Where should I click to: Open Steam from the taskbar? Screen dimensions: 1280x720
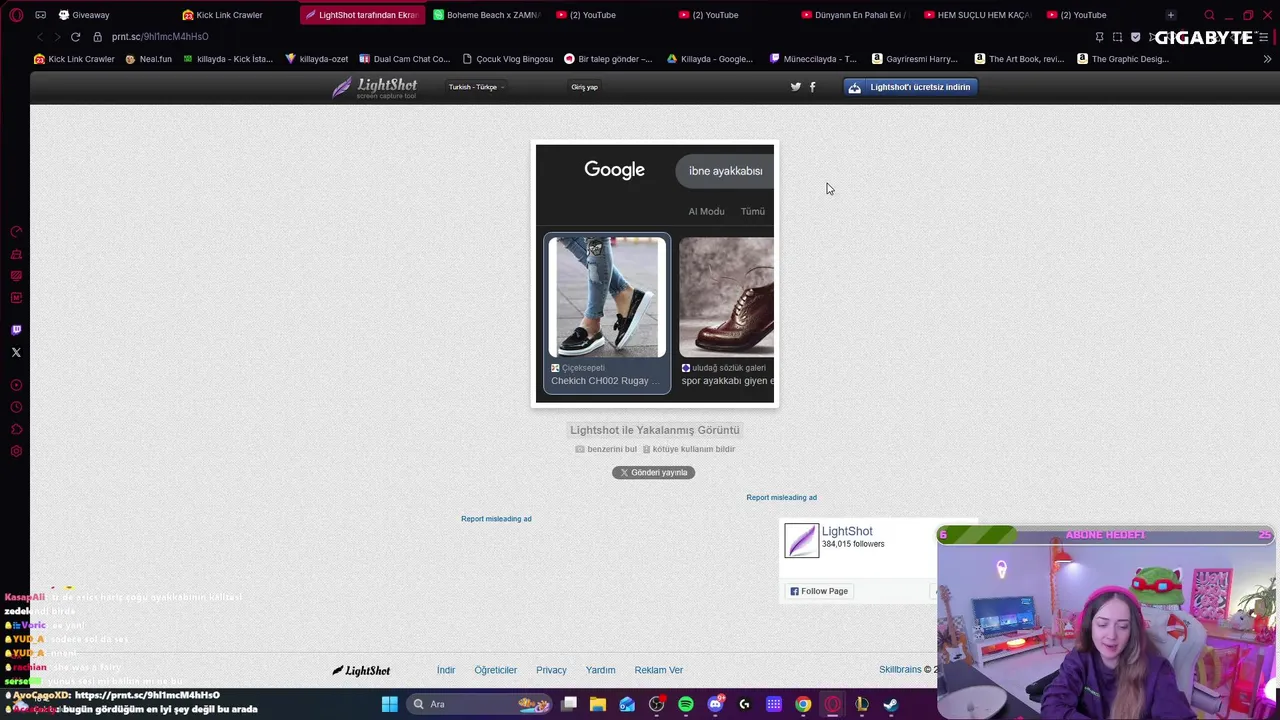click(x=890, y=704)
